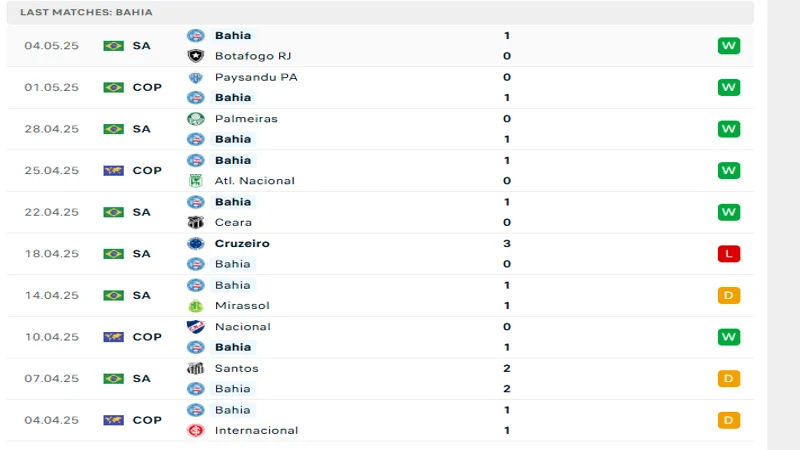Click the COP competition flag on 25.04.25 row
Screen dimensions: 800x450
(113, 170)
